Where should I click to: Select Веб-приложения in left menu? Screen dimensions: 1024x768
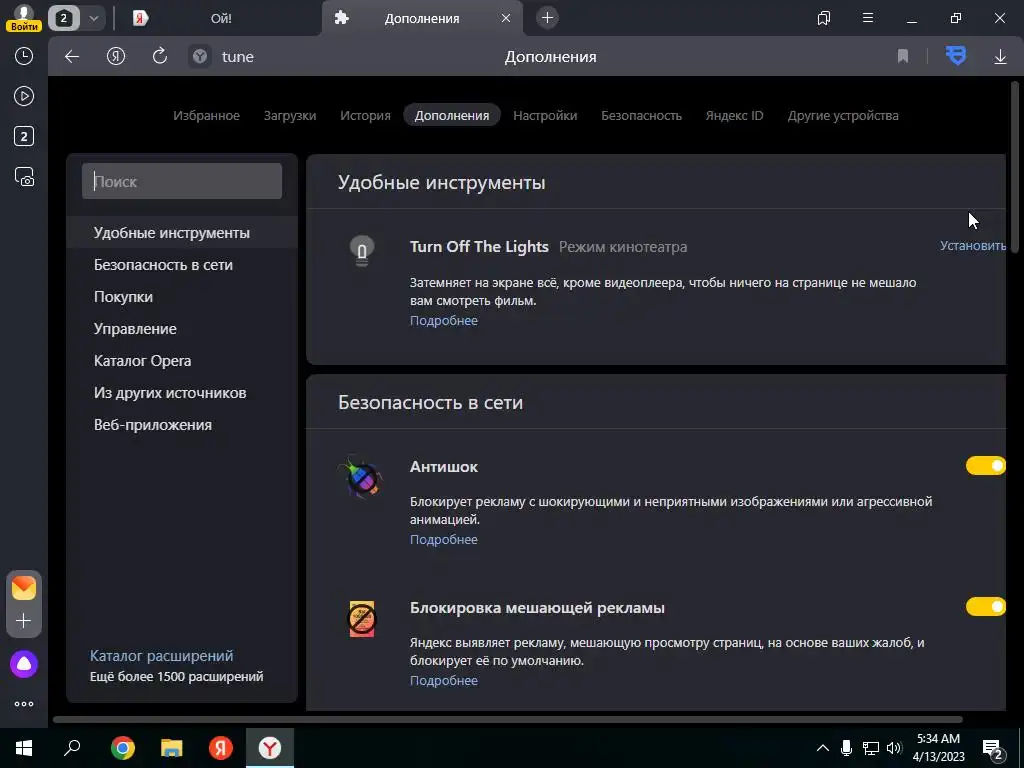pos(182,424)
